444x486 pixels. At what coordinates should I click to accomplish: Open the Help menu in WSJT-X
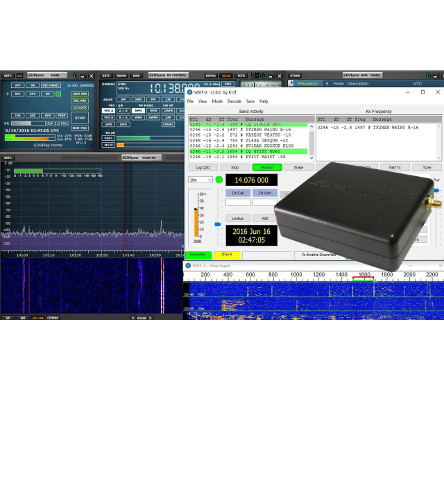(x=263, y=101)
